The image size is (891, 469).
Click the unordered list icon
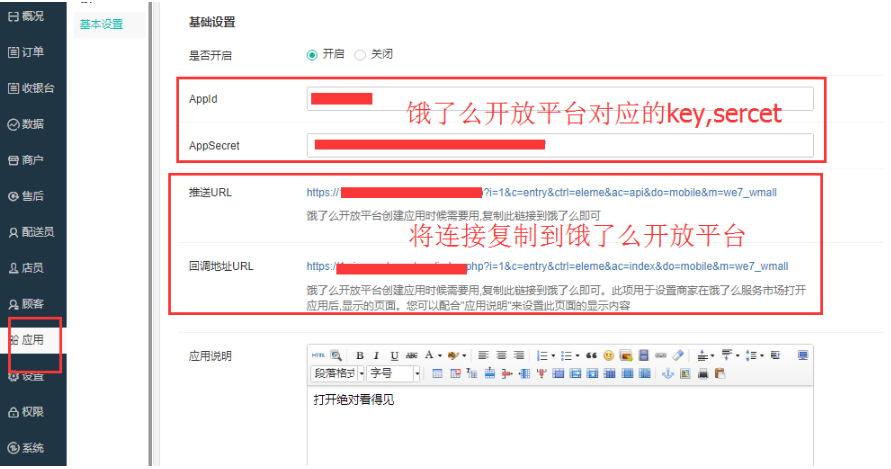click(567, 355)
